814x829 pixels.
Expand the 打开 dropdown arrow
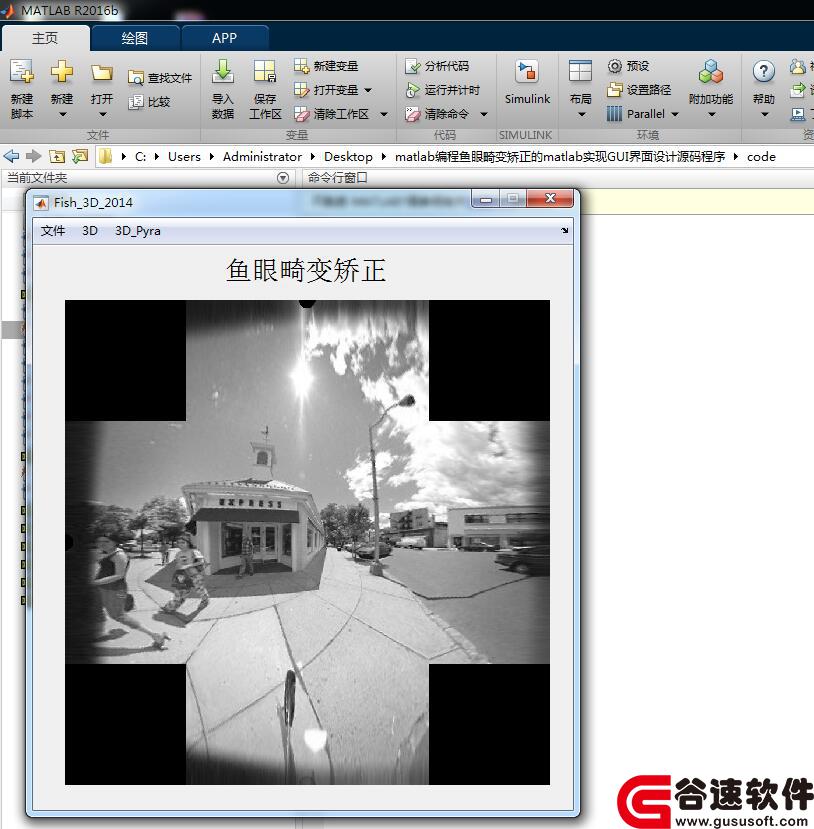point(103,115)
